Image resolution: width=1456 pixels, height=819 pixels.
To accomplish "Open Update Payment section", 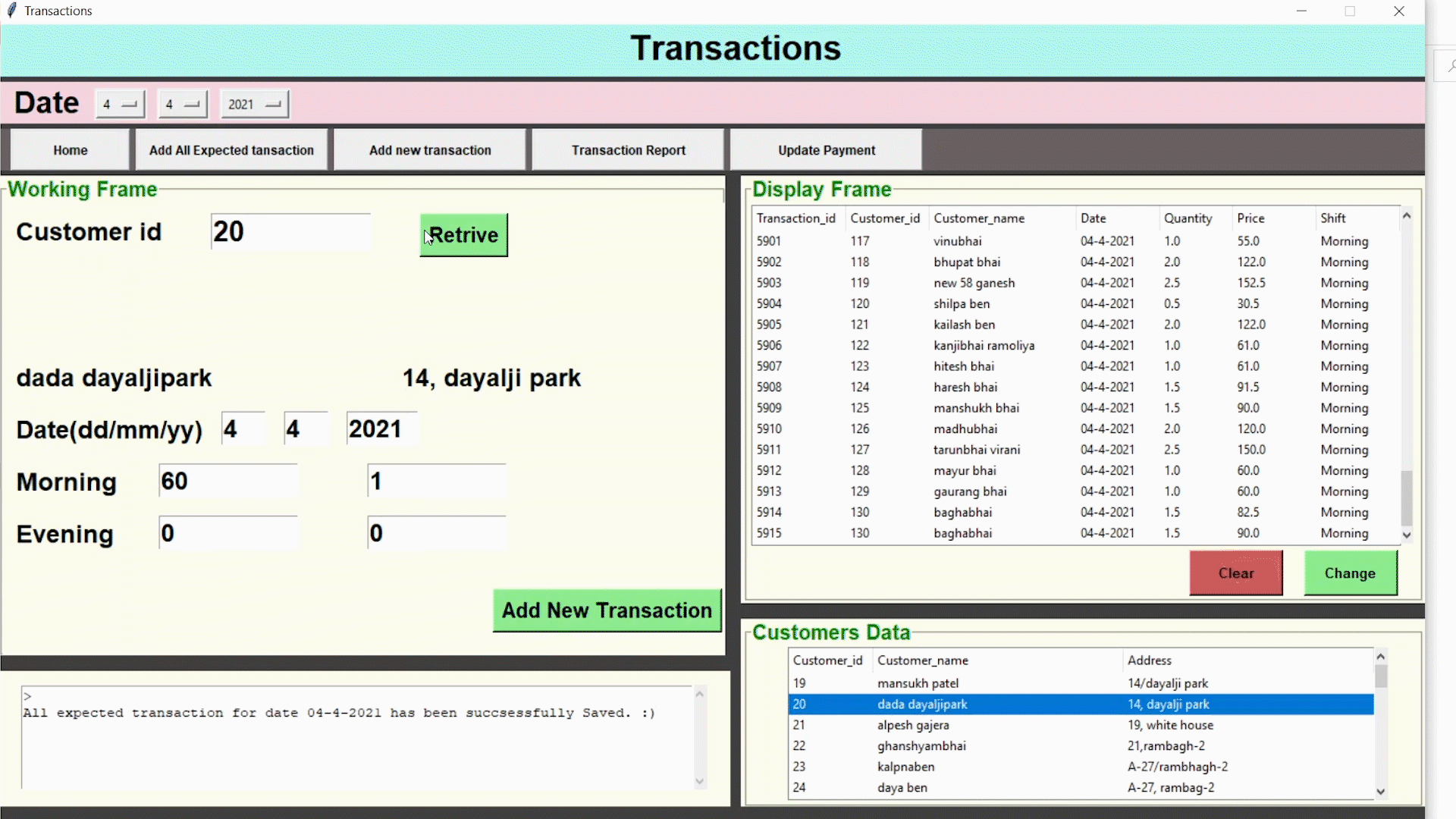I will (x=827, y=150).
